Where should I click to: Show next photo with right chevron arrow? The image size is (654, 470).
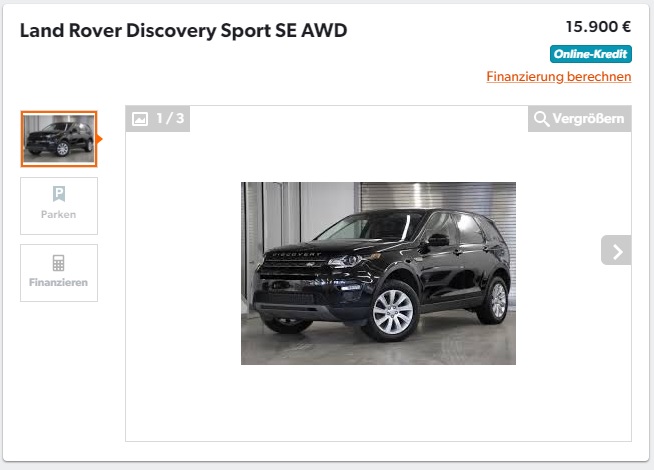616,250
